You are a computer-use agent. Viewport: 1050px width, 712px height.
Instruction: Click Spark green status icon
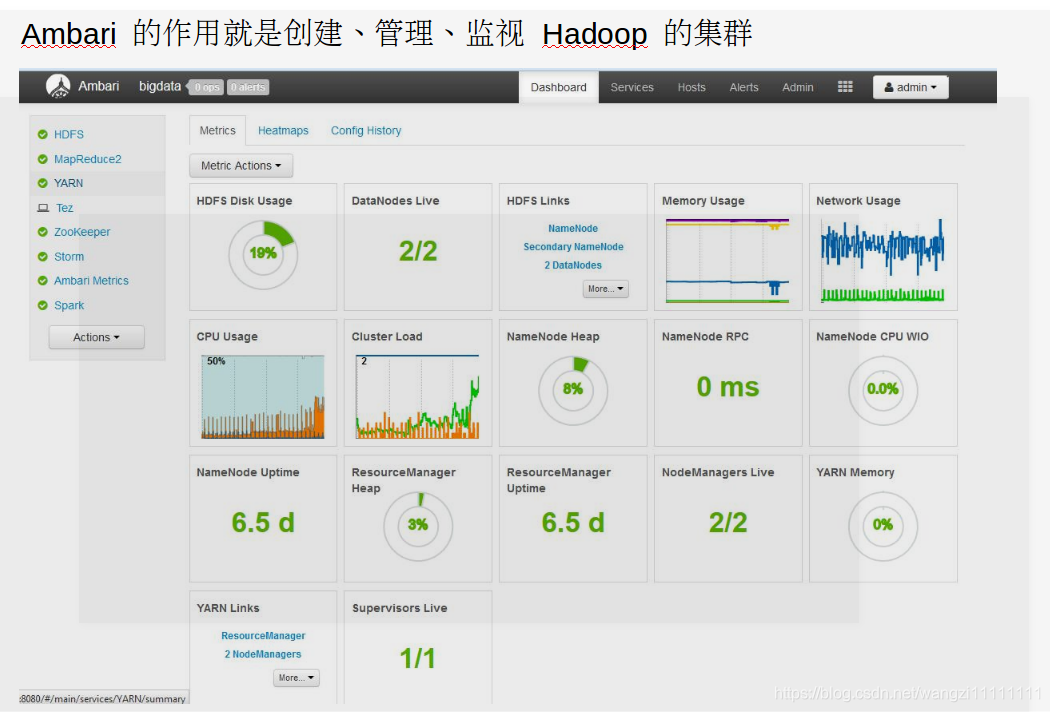tap(43, 306)
